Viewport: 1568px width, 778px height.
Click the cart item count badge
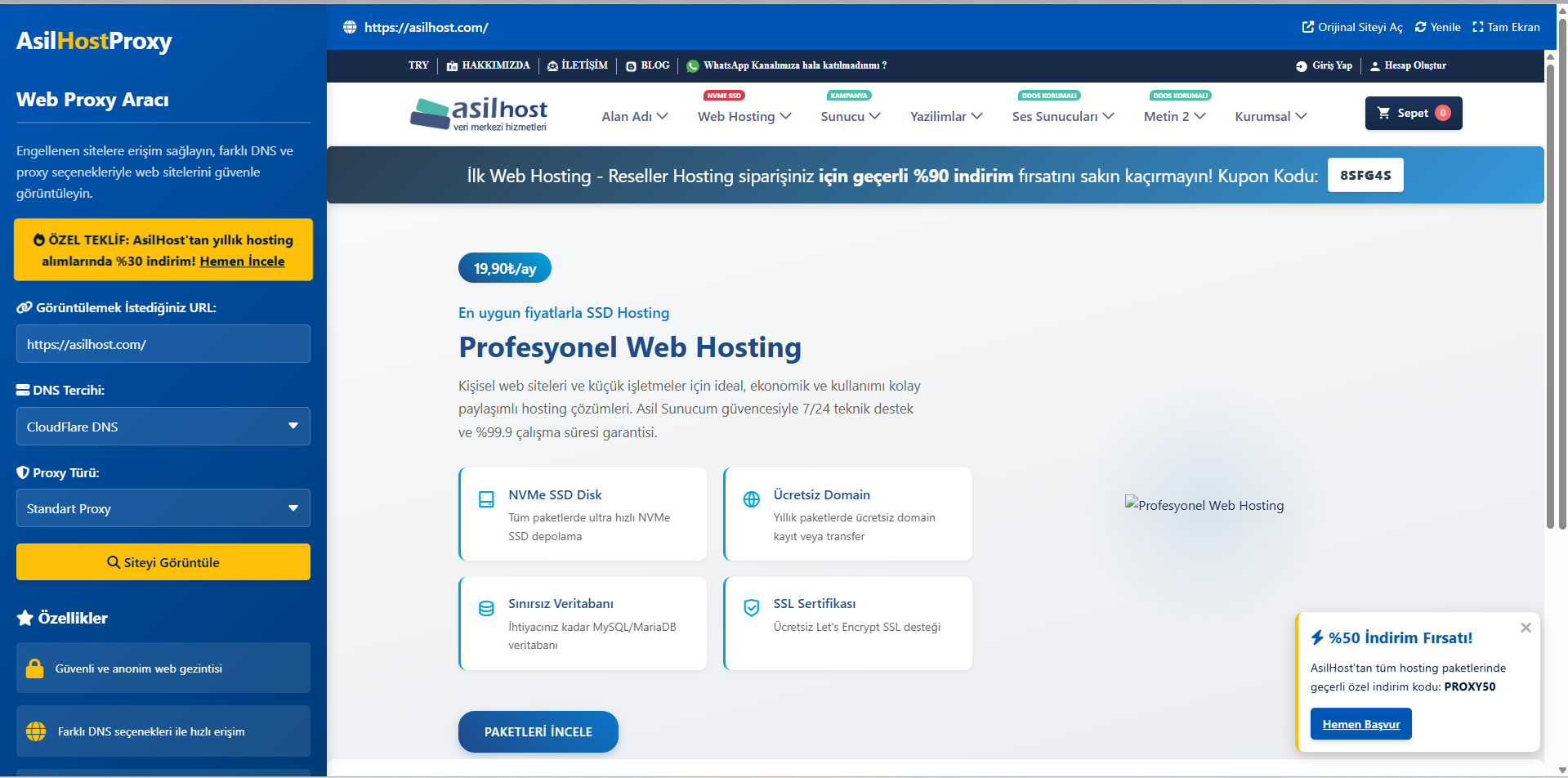click(x=1443, y=113)
